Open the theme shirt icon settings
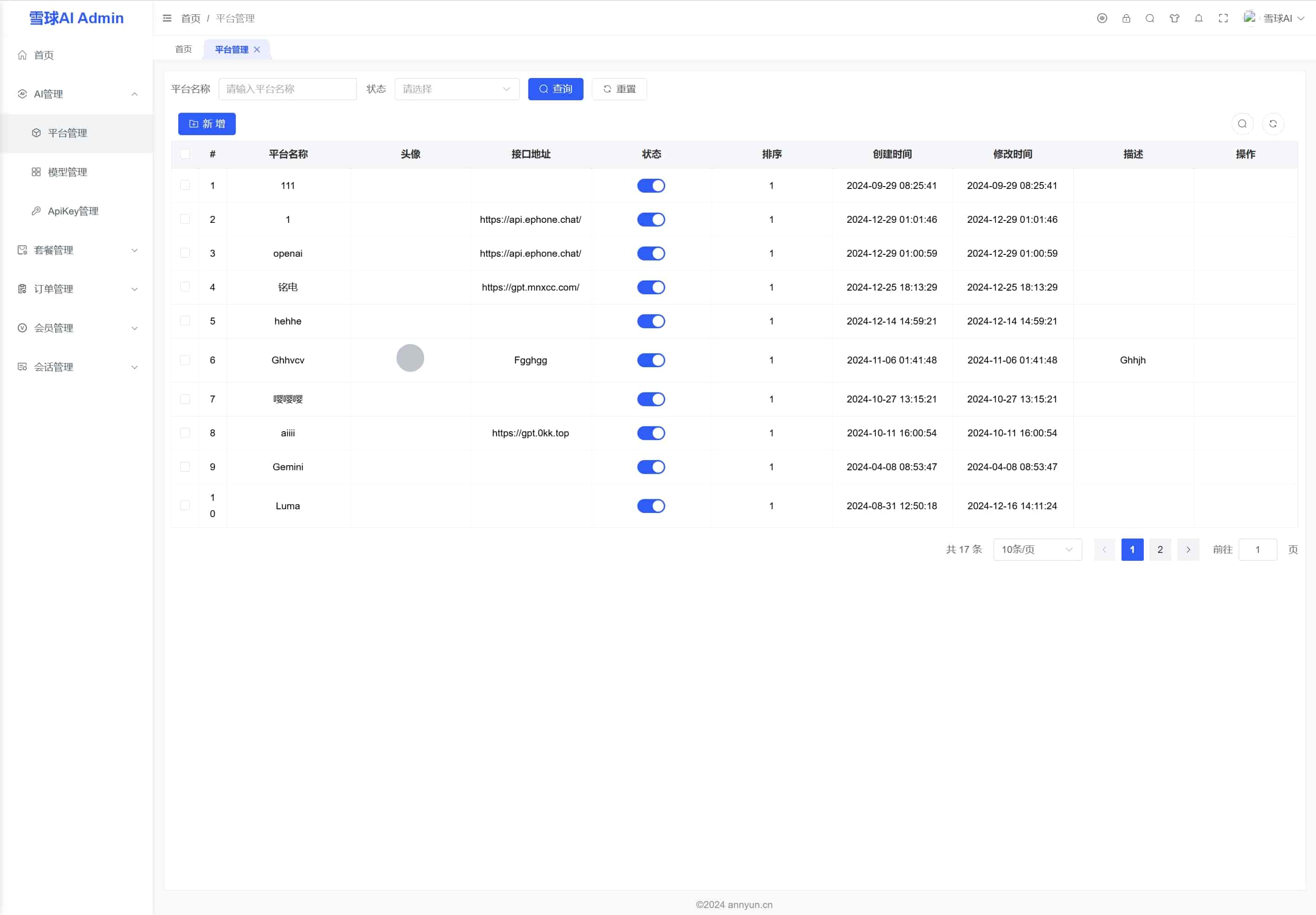 click(1174, 19)
